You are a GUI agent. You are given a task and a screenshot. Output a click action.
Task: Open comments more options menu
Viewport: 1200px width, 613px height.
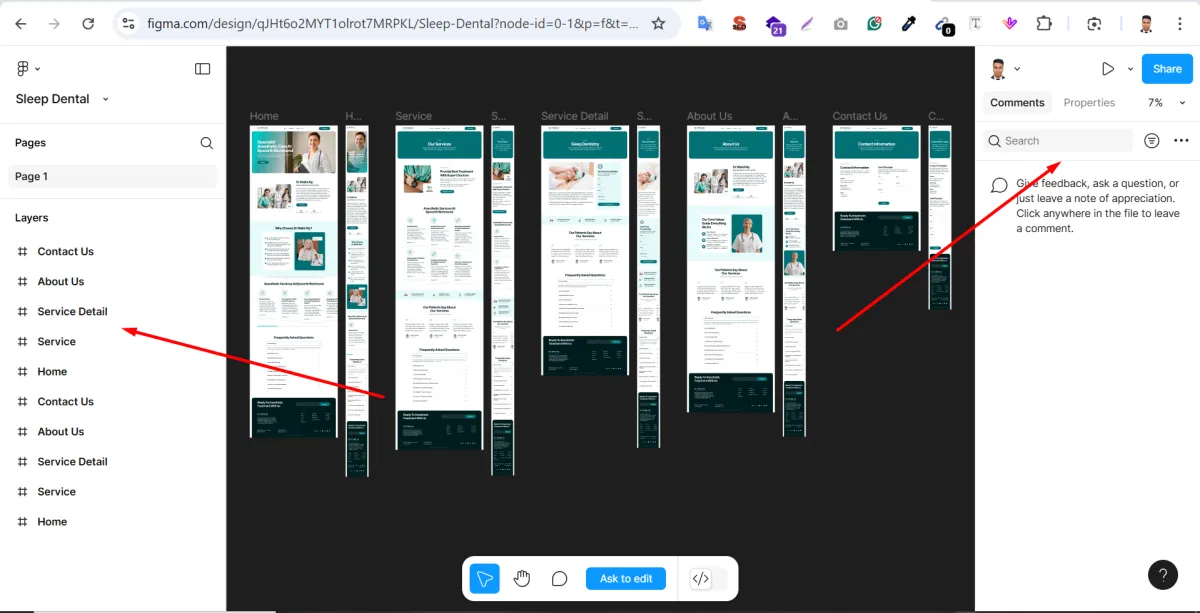click(1181, 141)
